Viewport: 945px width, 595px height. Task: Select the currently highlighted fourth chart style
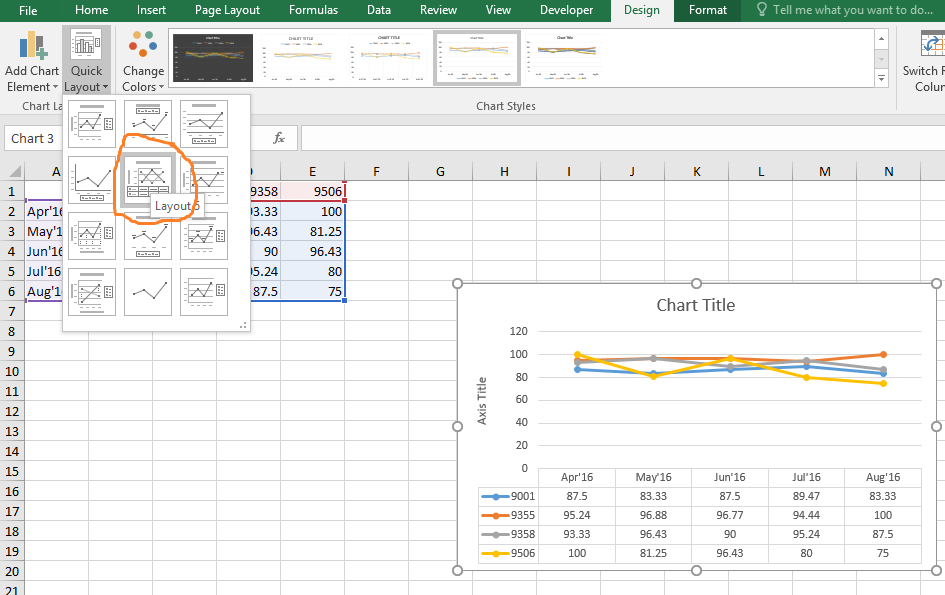tap(477, 58)
